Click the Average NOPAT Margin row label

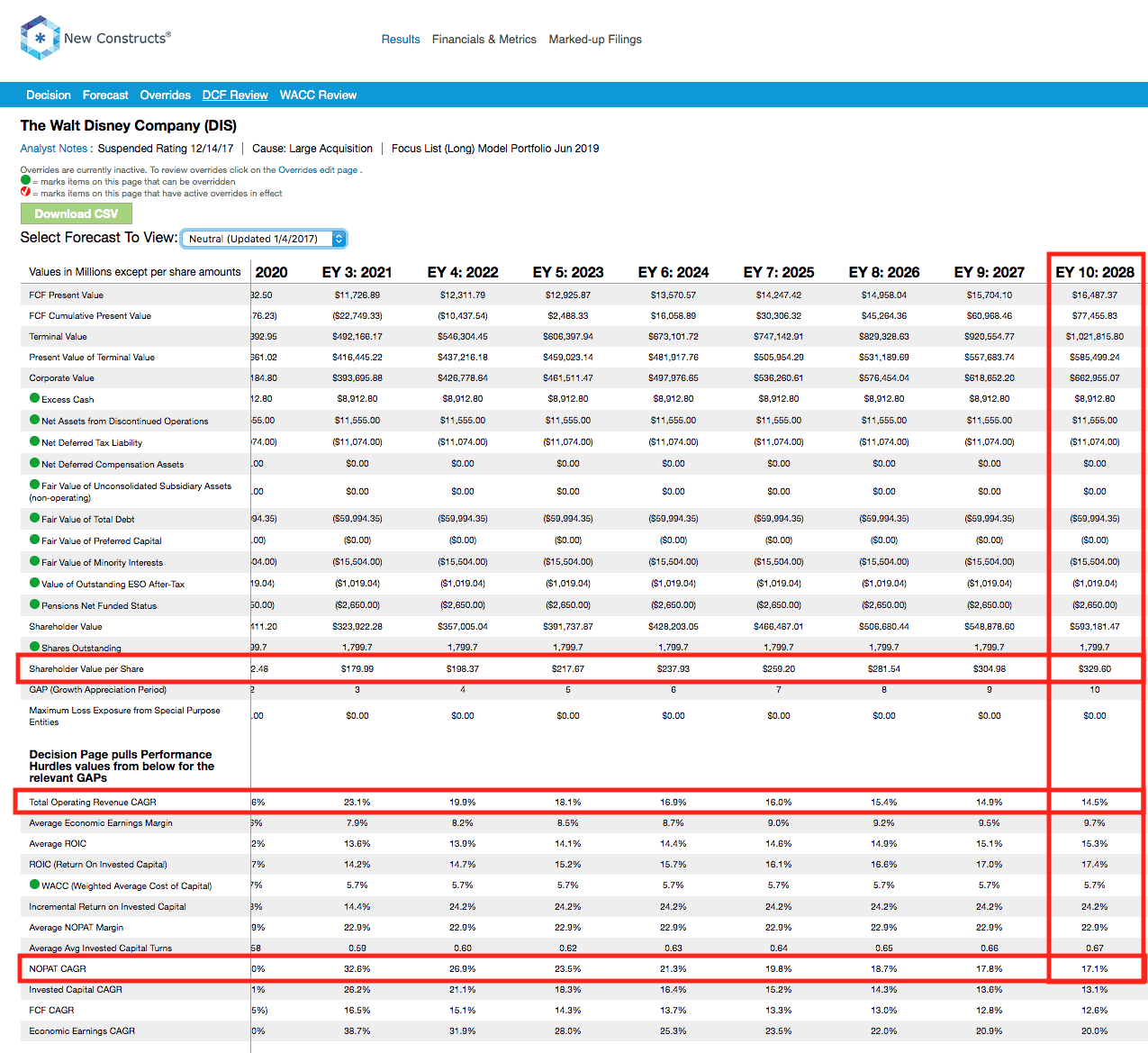click(77, 927)
